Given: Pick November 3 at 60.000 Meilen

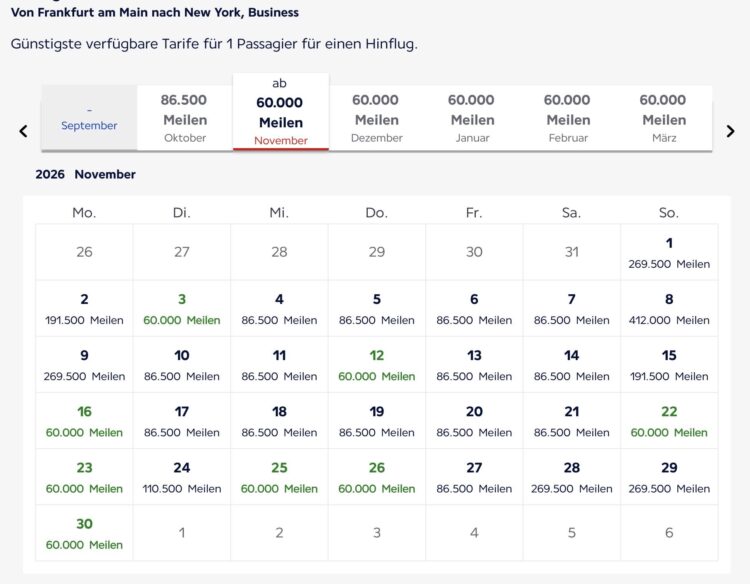Looking at the screenshot, I should pos(182,309).
